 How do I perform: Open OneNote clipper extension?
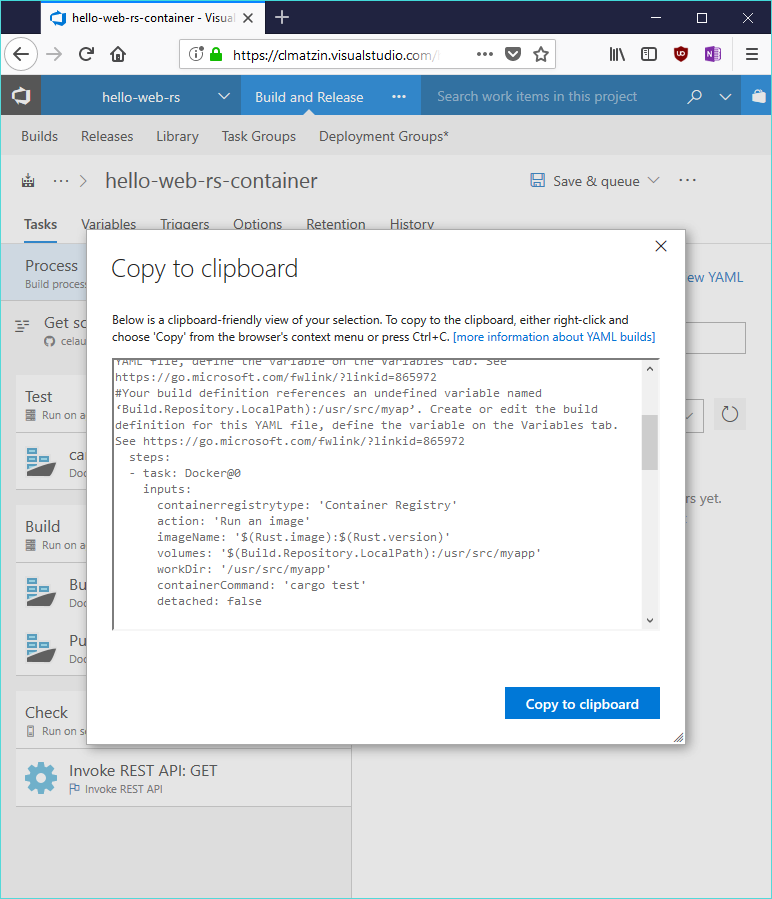713,54
